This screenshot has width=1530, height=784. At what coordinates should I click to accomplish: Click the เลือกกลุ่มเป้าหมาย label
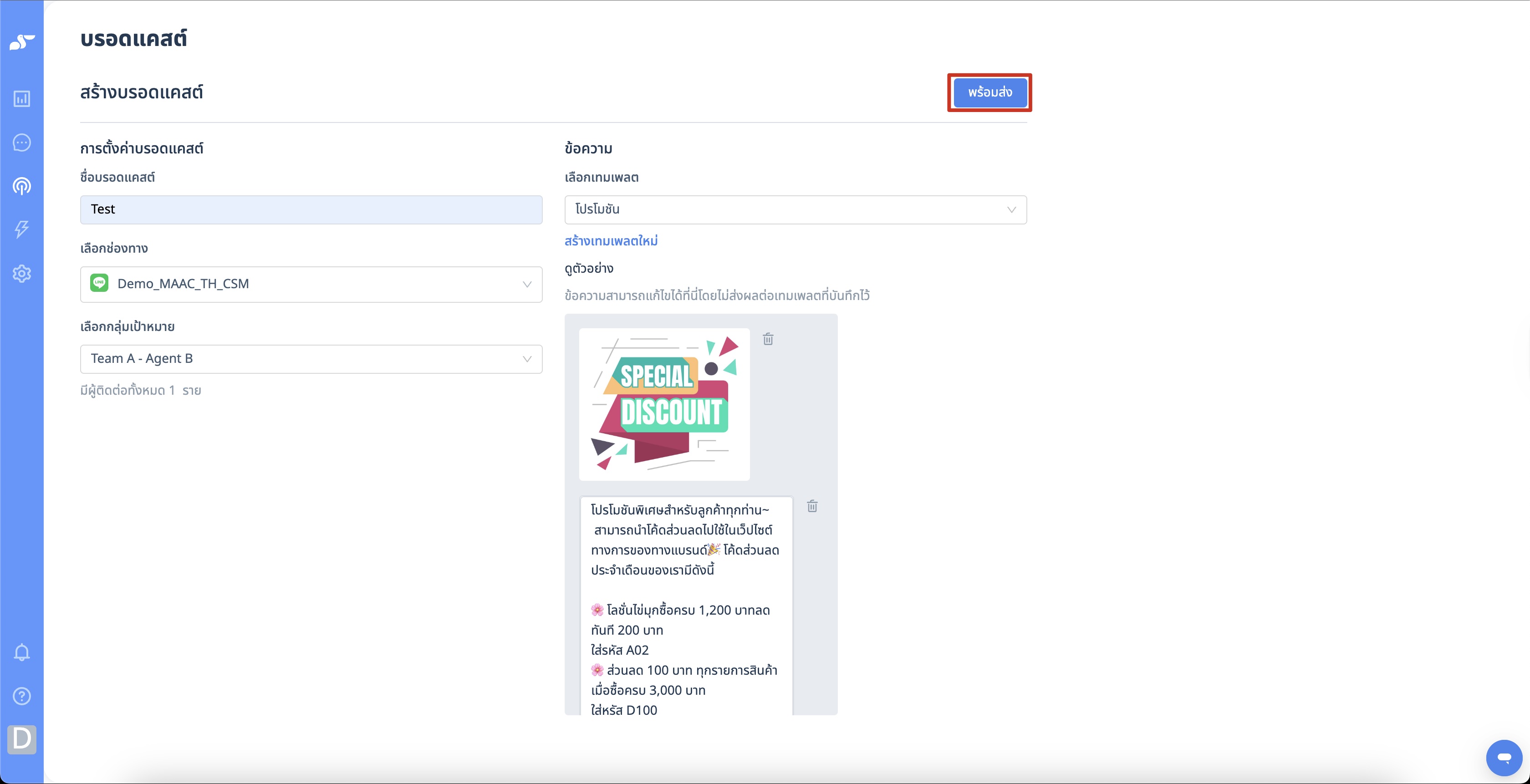pos(127,327)
